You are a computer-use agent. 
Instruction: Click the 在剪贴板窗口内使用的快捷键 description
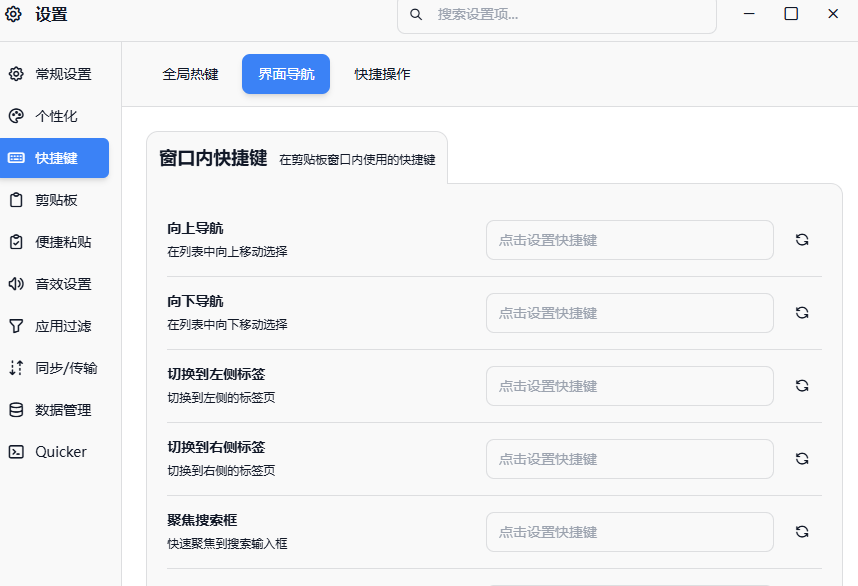[x=357, y=159]
